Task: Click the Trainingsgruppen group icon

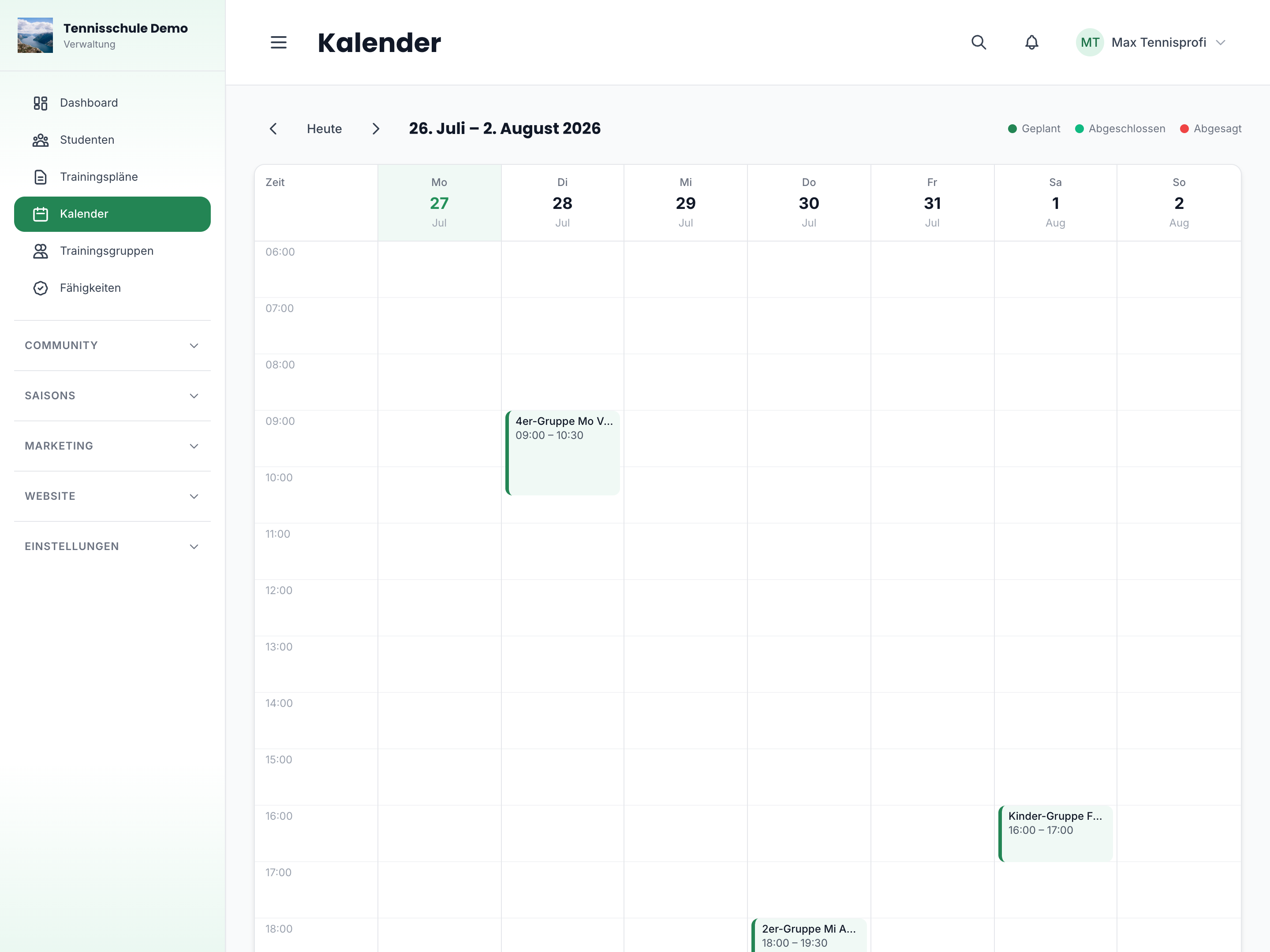Action: pos(40,251)
